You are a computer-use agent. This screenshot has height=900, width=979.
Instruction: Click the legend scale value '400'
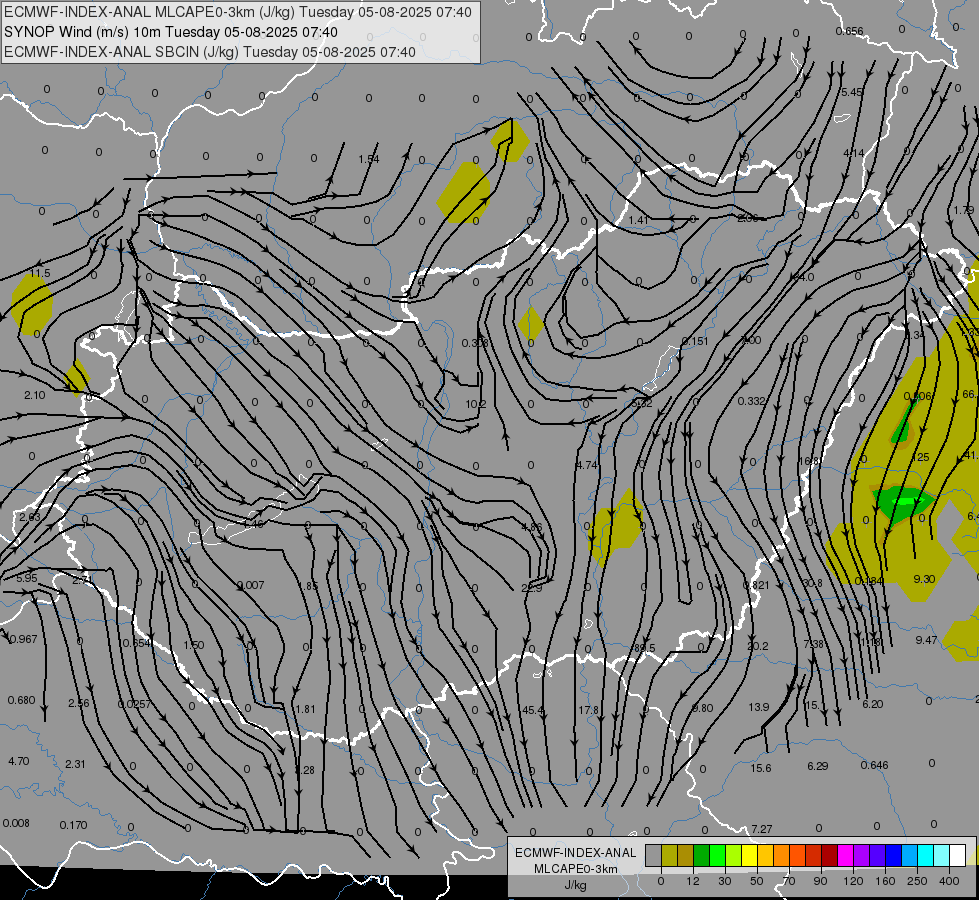[949, 881]
